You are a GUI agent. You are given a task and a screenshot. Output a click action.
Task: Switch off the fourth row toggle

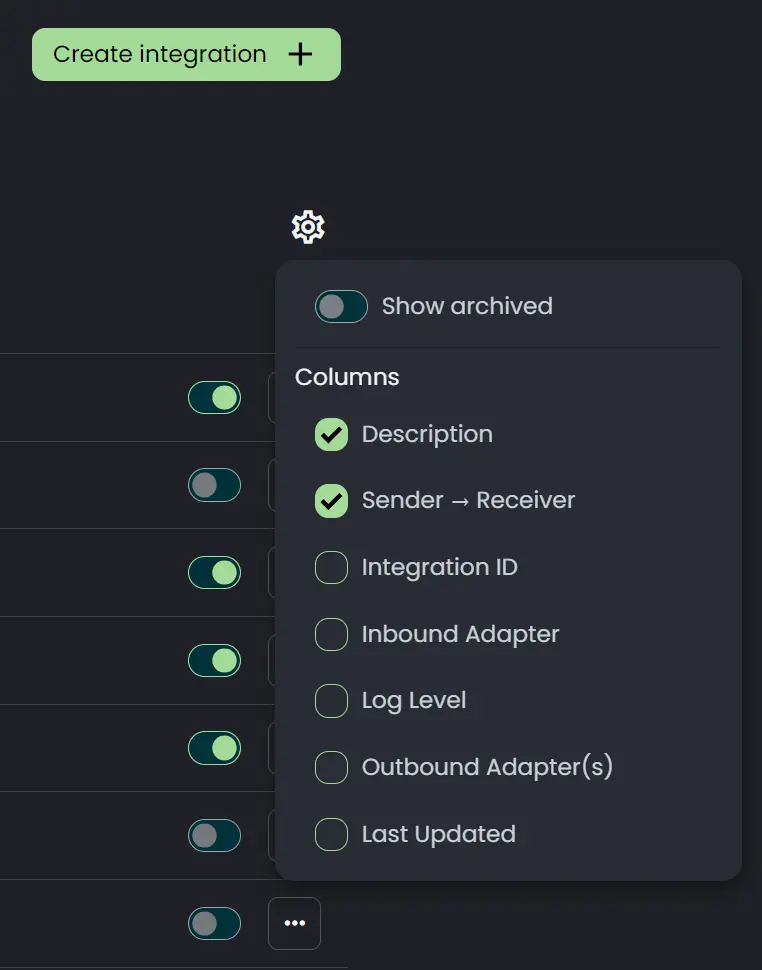click(215, 660)
